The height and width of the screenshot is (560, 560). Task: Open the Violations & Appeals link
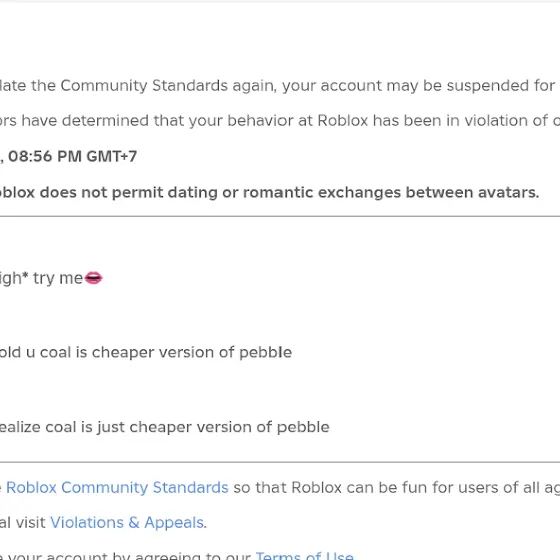click(127, 522)
